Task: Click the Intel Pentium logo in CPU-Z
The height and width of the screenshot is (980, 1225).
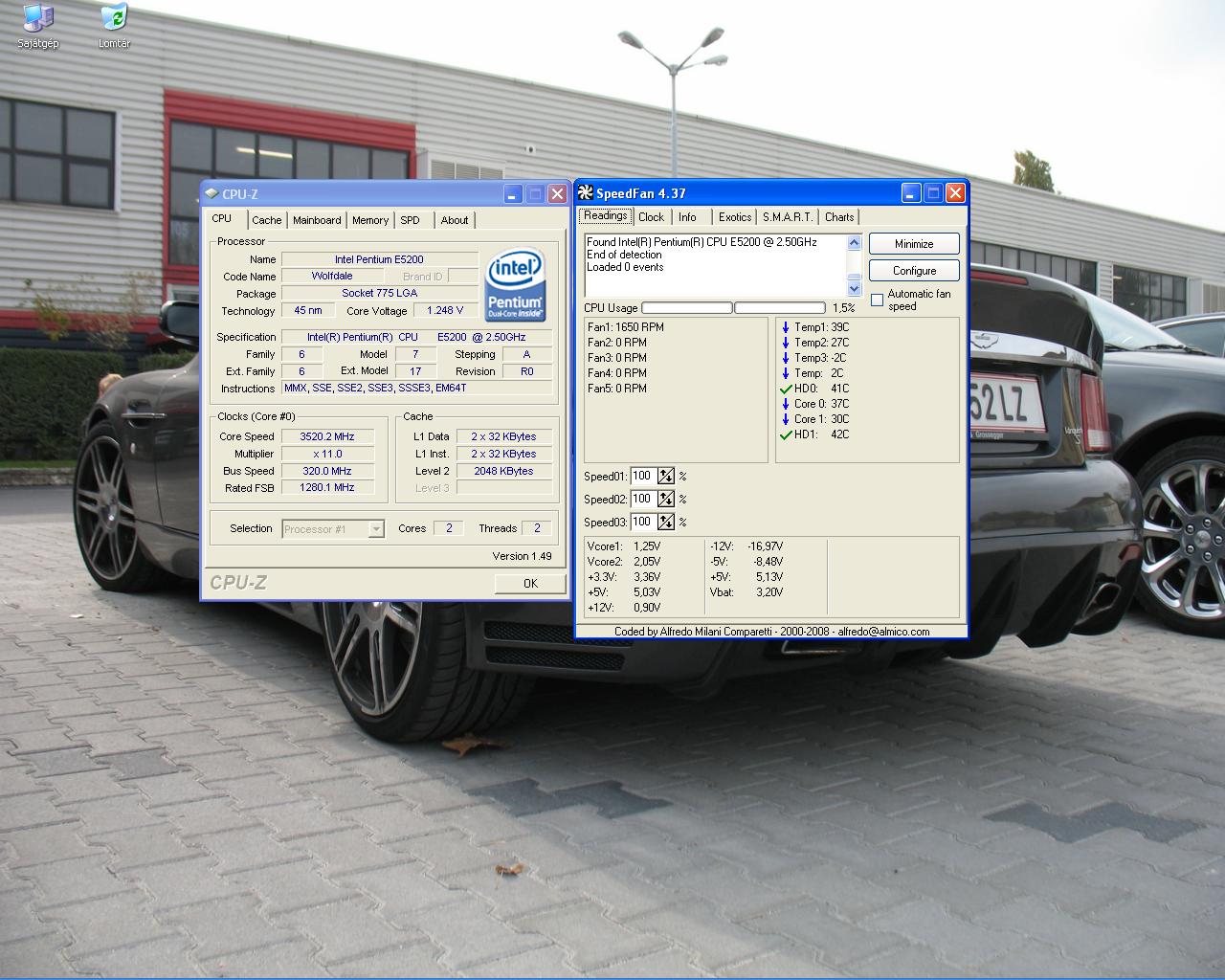Action: click(x=516, y=284)
